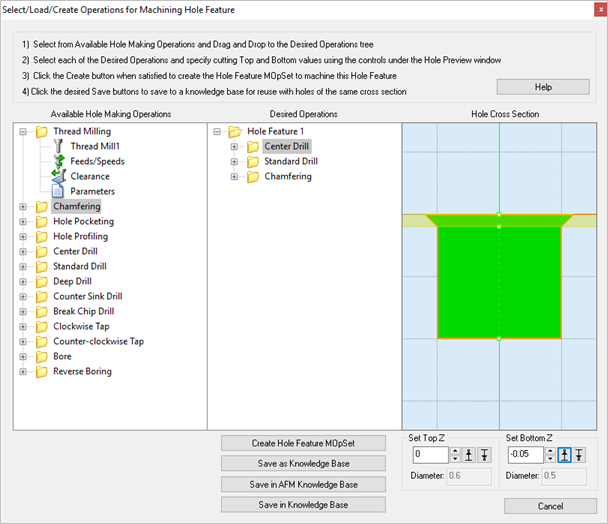Expand the Hole Profiling node
608x524 pixels.
23,237
